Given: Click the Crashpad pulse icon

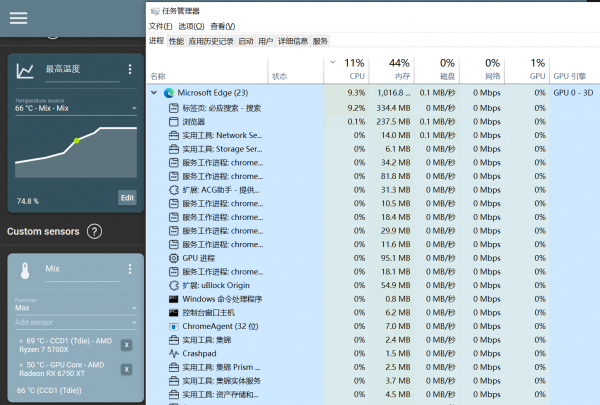Looking at the screenshot, I should (174, 354).
